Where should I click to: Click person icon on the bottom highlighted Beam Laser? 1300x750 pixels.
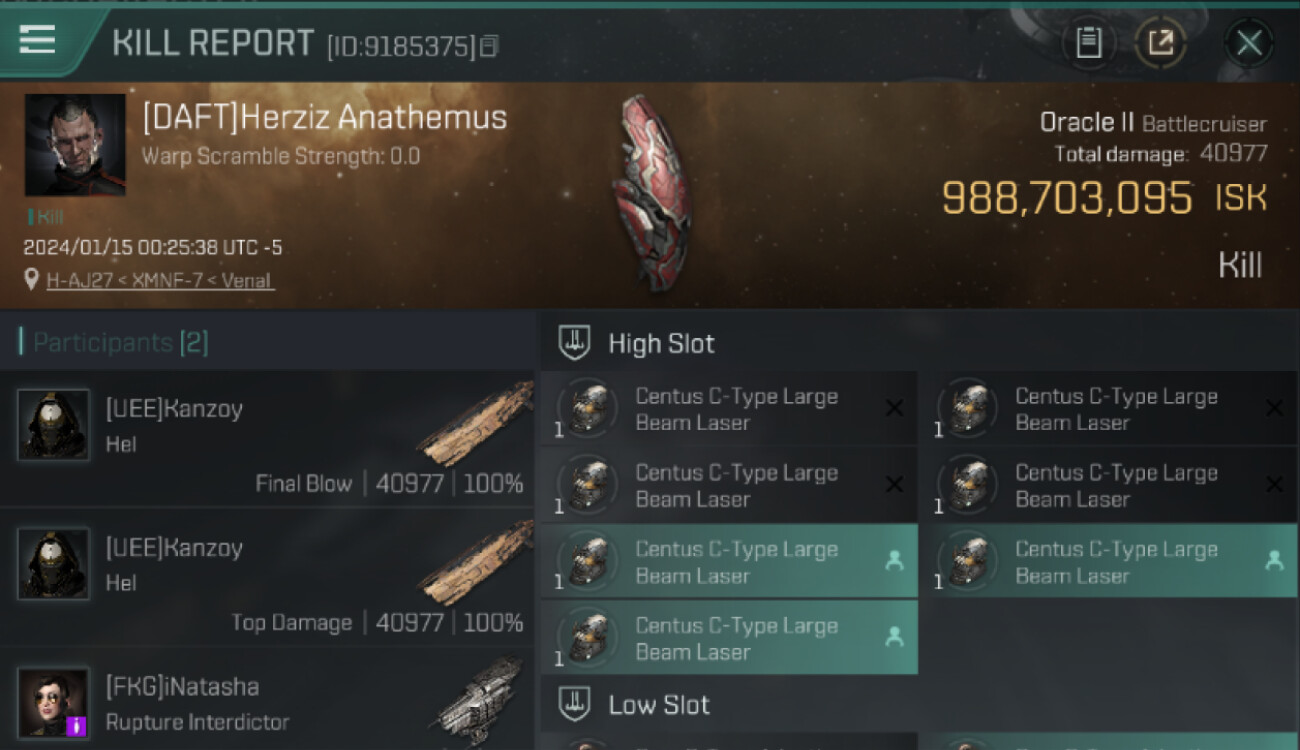[894, 637]
